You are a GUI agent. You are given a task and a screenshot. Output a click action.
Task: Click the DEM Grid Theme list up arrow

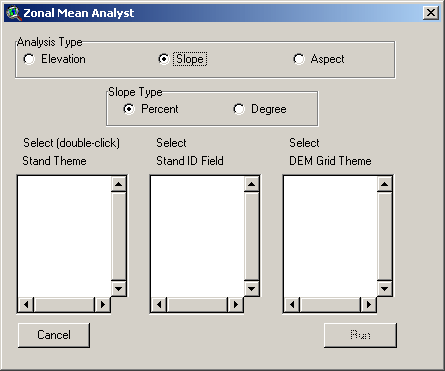click(x=385, y=184)
